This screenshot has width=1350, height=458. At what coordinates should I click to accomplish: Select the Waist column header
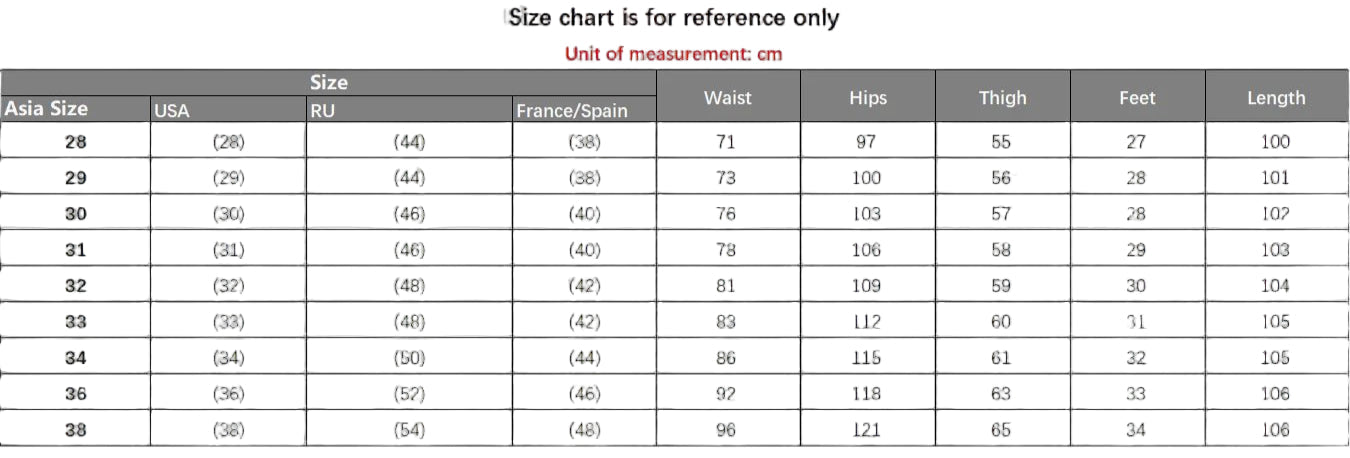727,97
